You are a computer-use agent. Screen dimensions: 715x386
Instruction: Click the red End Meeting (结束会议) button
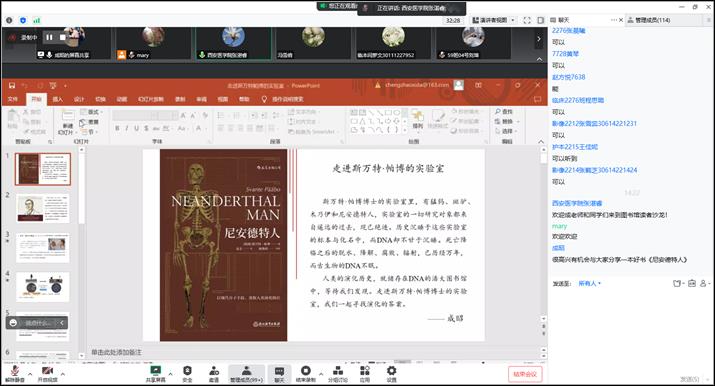[525, 374]
